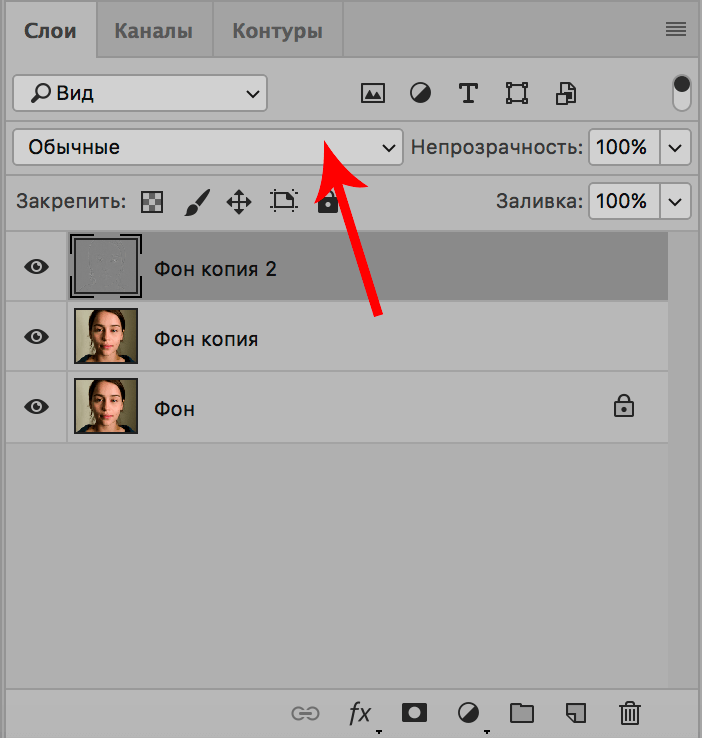Screen dimensions: 702x738
Task: Toggle the layer filtering switch
Action: click(x=682, y=93)
